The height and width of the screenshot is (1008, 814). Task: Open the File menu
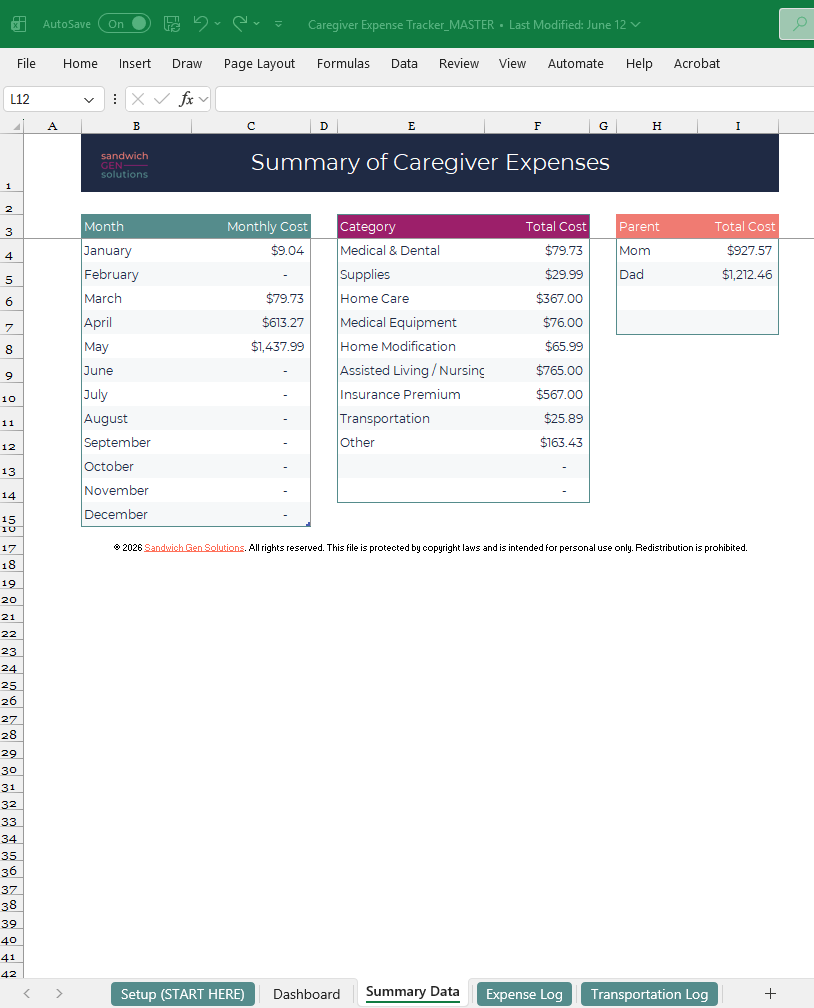click(26, 64)
